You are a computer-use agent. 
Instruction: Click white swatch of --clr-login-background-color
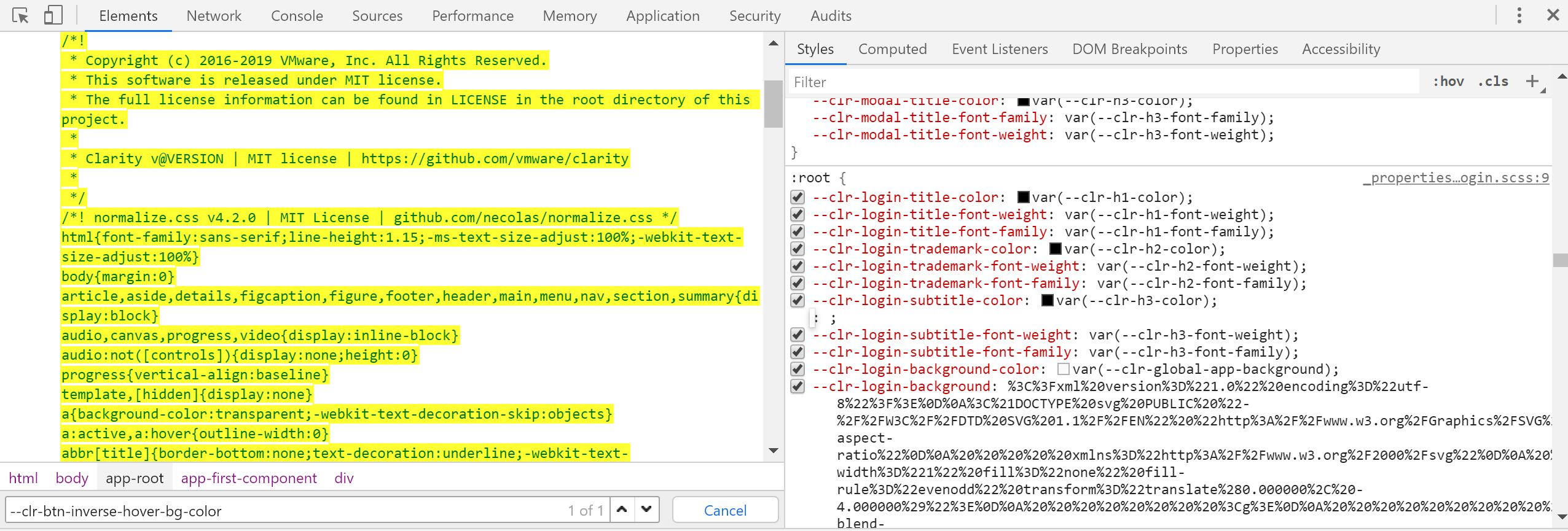pos(1064,369)
